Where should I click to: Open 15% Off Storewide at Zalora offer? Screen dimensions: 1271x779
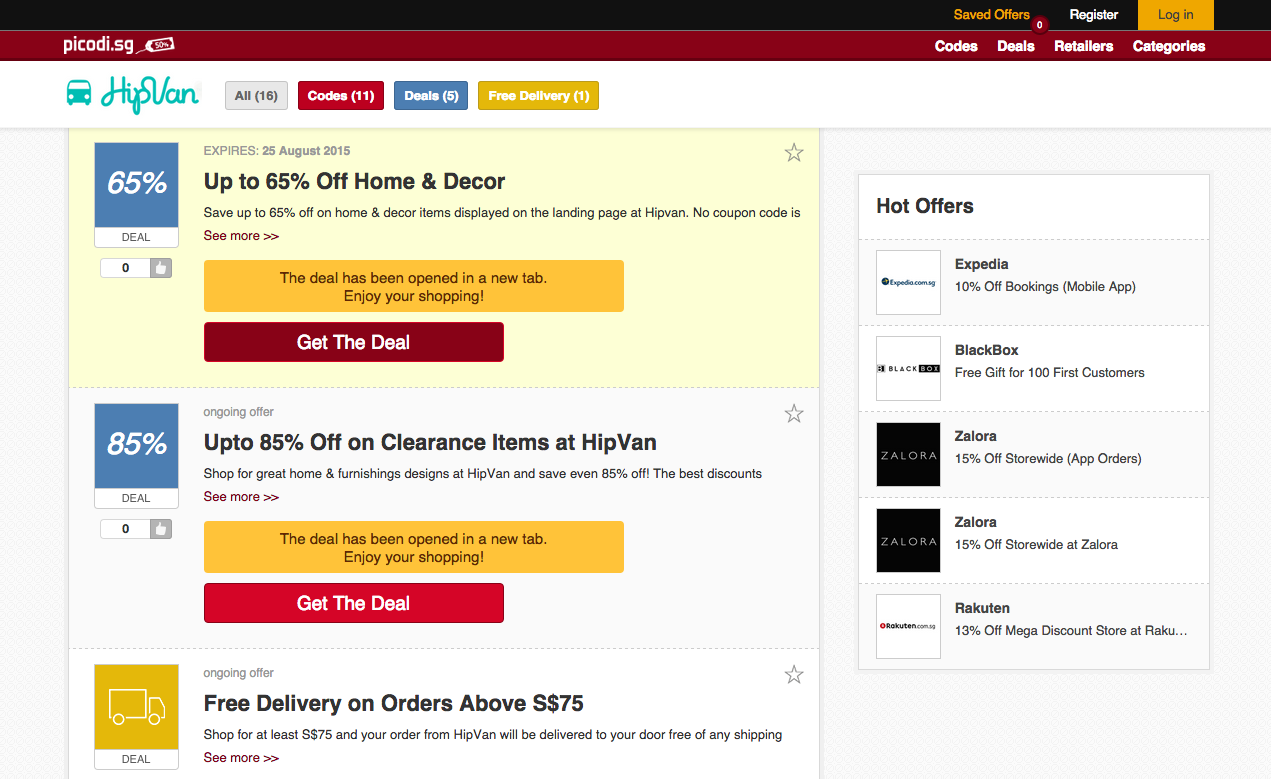[x=1036, y=544]
